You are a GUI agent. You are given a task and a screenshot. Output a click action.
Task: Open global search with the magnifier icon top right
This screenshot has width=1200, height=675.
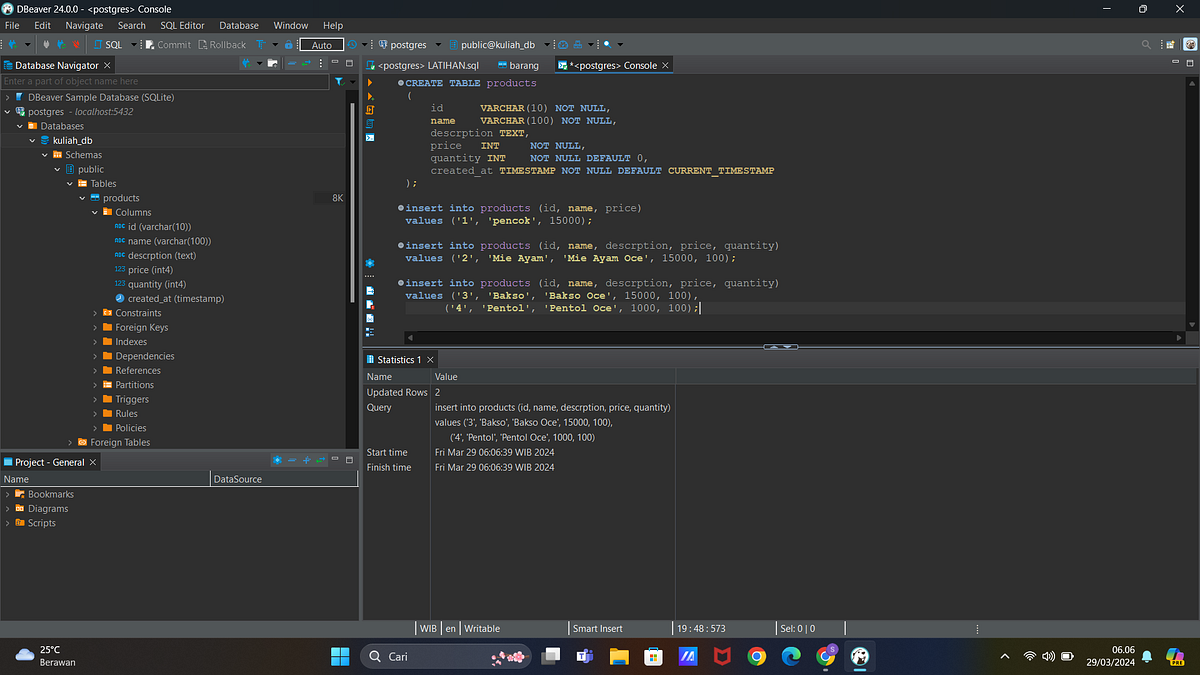click(x=1147, y=44)
